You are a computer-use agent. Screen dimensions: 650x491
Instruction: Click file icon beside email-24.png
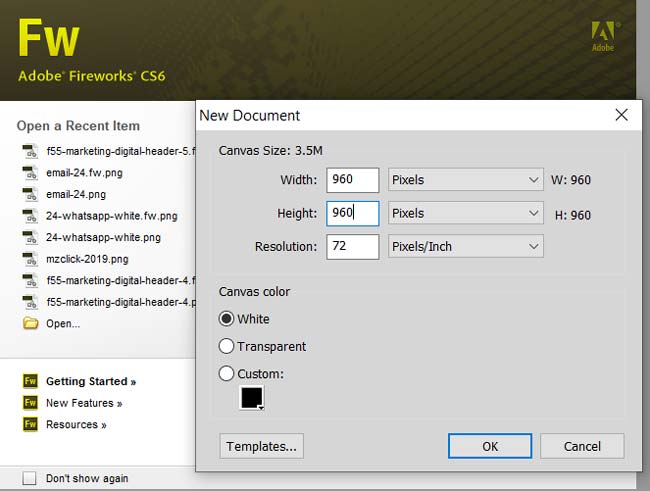[30, 194]
